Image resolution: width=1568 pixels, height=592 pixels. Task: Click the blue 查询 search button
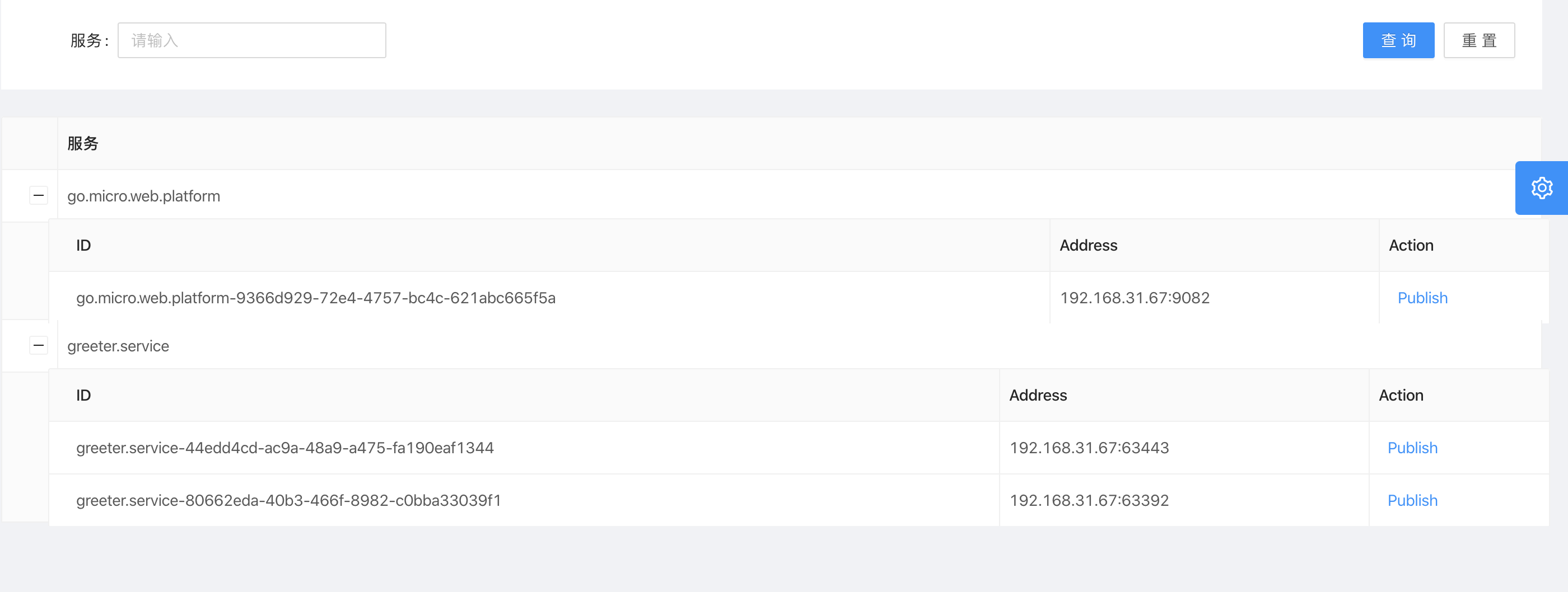pyautogui.click(x=1398, y=40)
